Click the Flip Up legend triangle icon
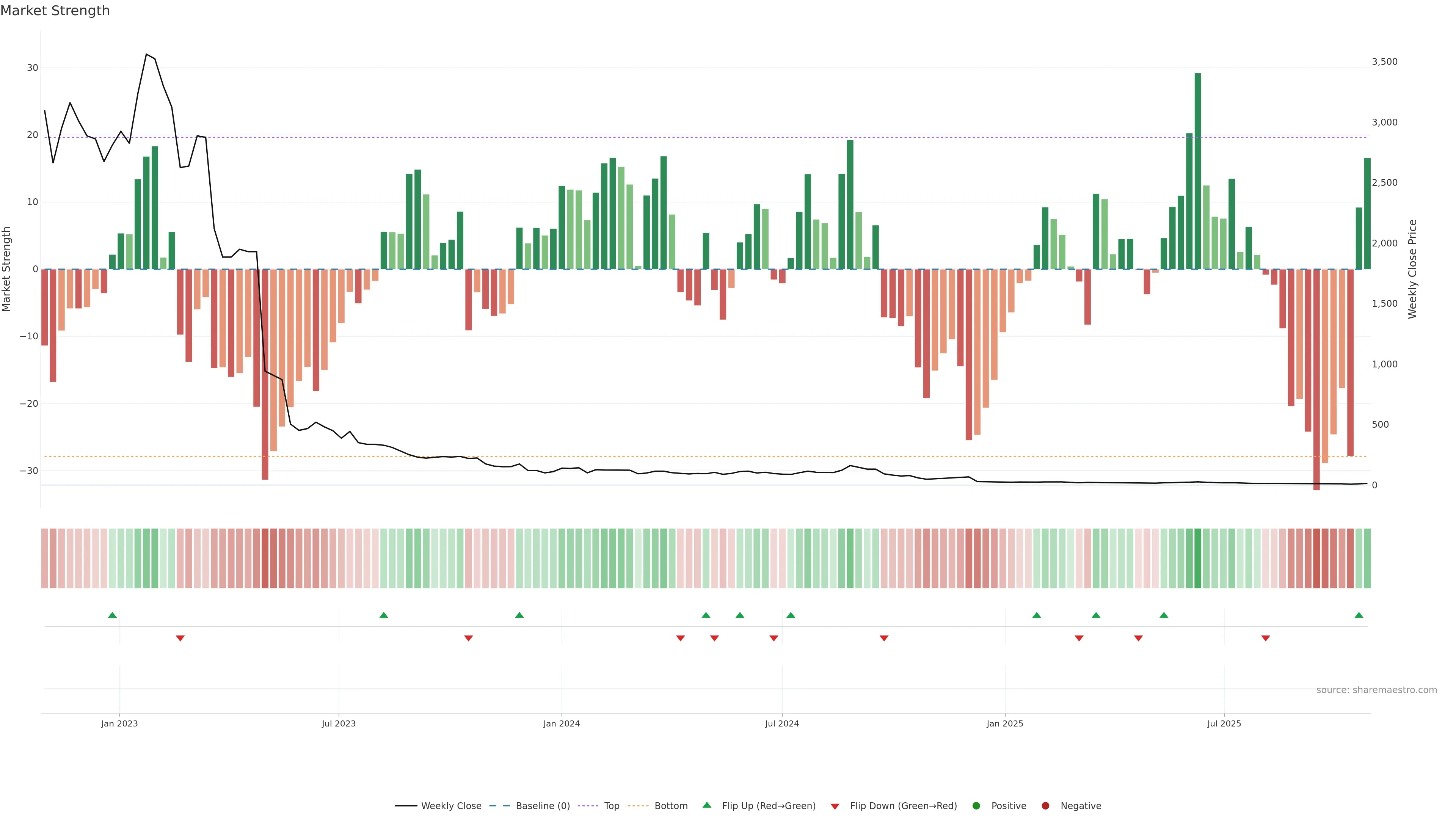The height and width of the screenshot is (819, 1456). 706,805
